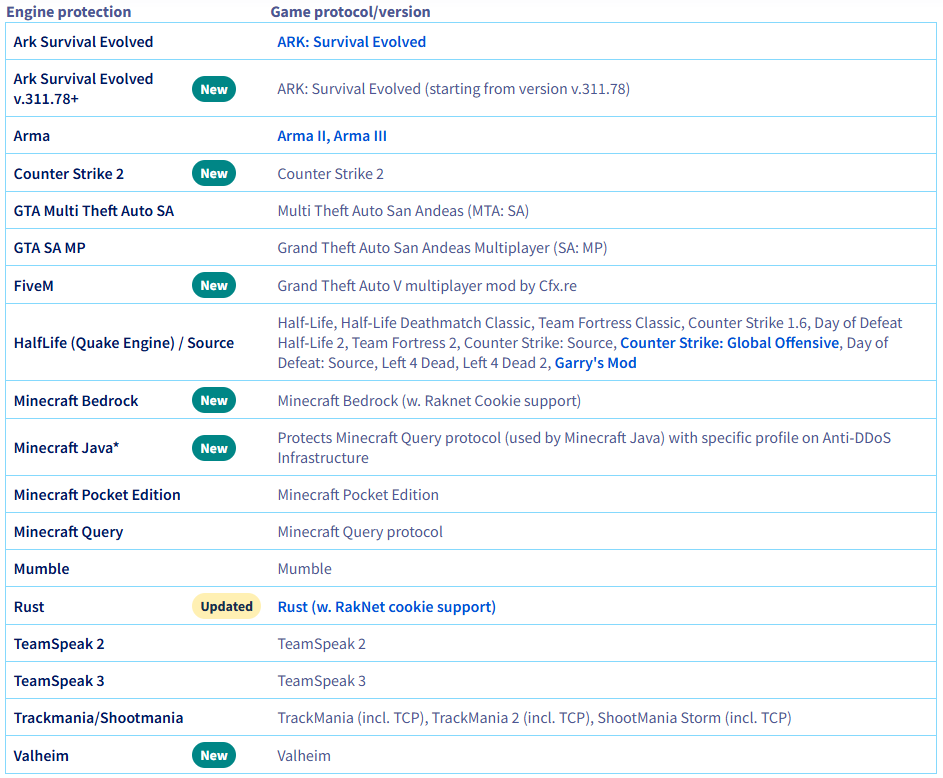The image size is (943, 778).
Task: Click the Half-Life games list text
Action: [x=589, y=343]
